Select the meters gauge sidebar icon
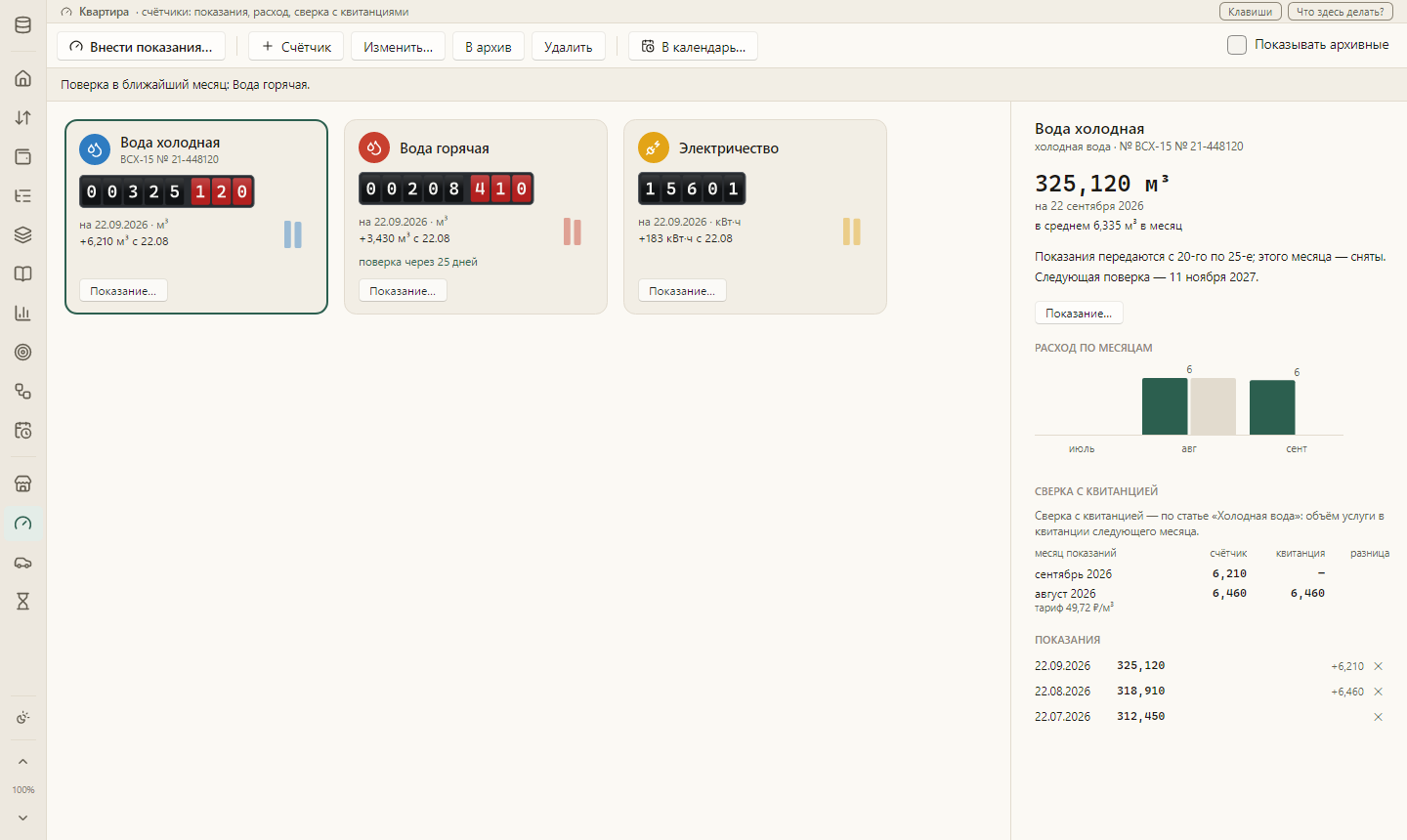 click(23, 523)
